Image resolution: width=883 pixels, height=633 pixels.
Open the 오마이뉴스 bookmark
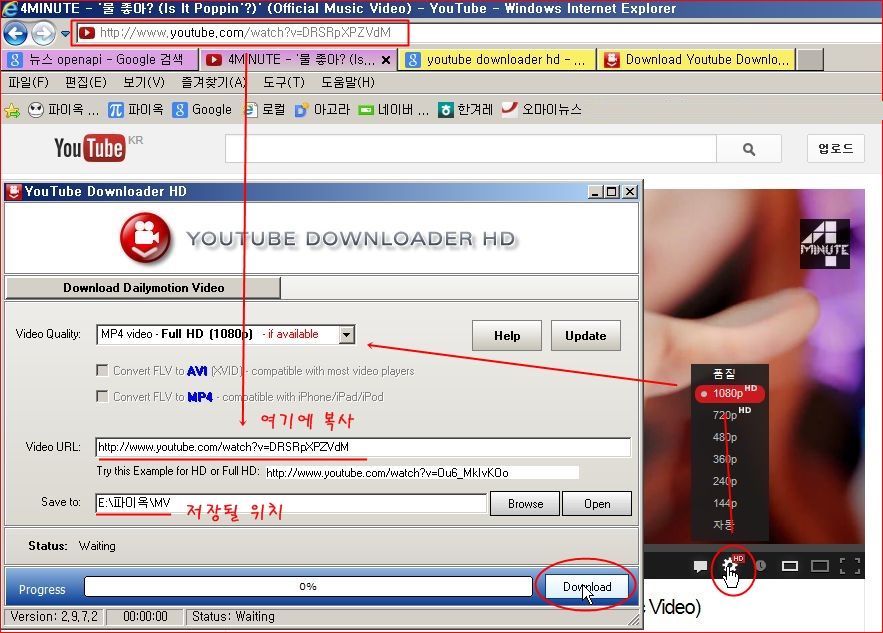541,110
